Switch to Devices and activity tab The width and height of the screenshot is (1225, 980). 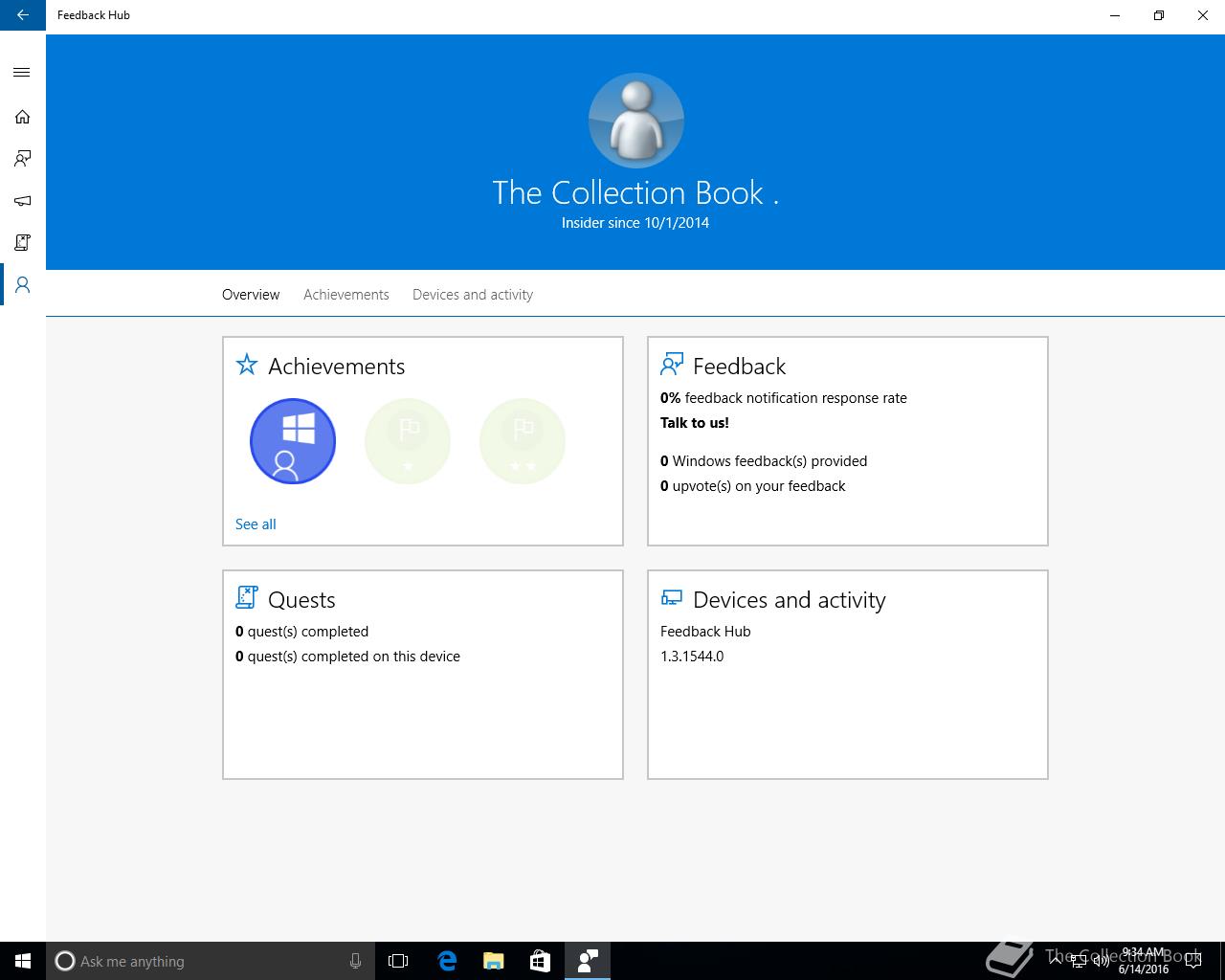click(x=473, y=295)
